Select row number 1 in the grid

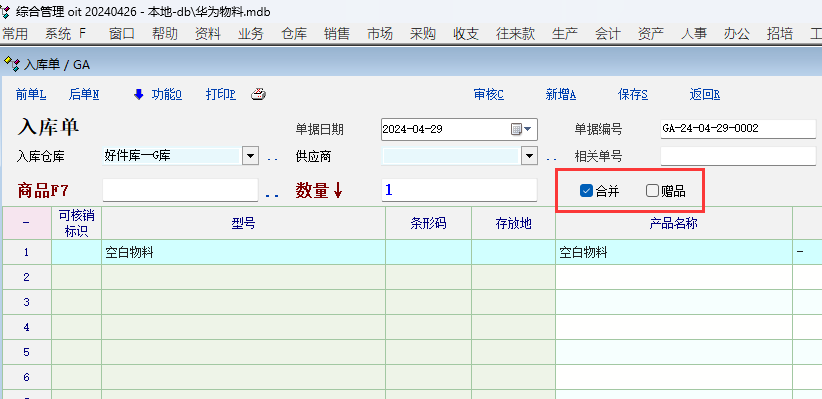click(x=27, y=252)
